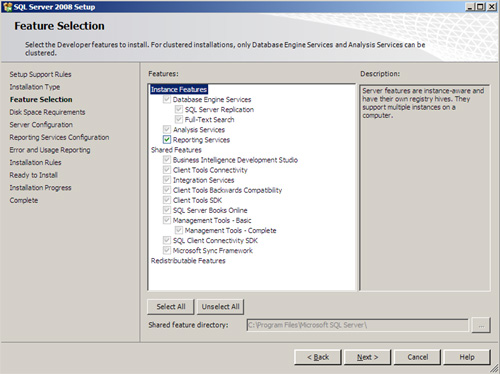Toggle the Client Tools SDK checkbox
The height and width of the screenshot is (374, 500).
tap(167, 200)
